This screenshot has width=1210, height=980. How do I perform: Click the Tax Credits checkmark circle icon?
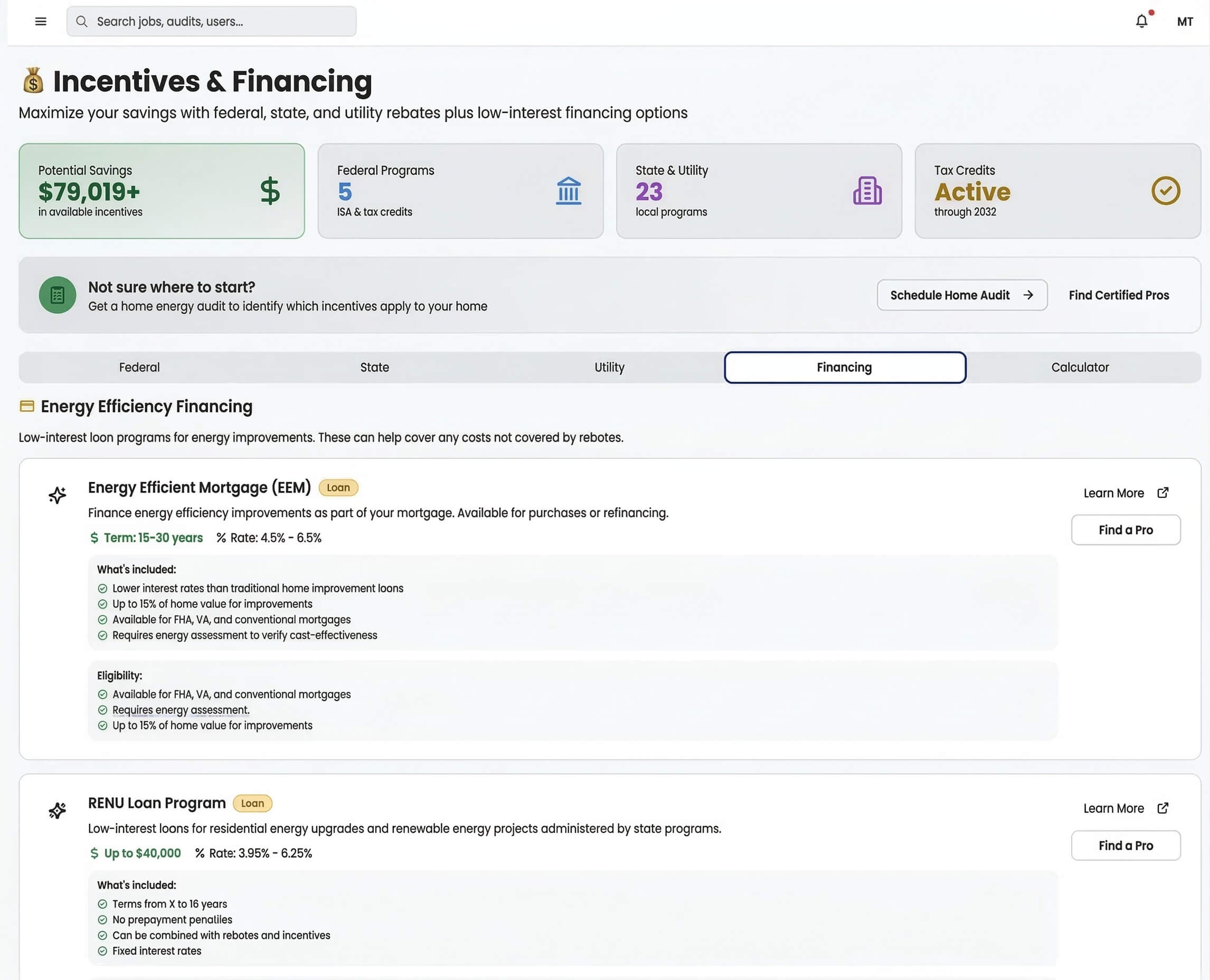pos(1166,191)
